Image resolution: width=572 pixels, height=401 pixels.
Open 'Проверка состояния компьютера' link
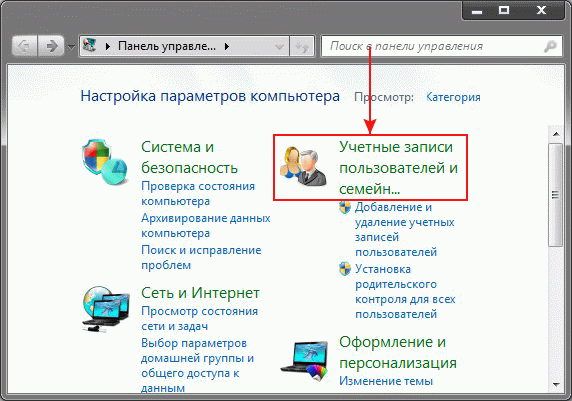tap(198, 193)
